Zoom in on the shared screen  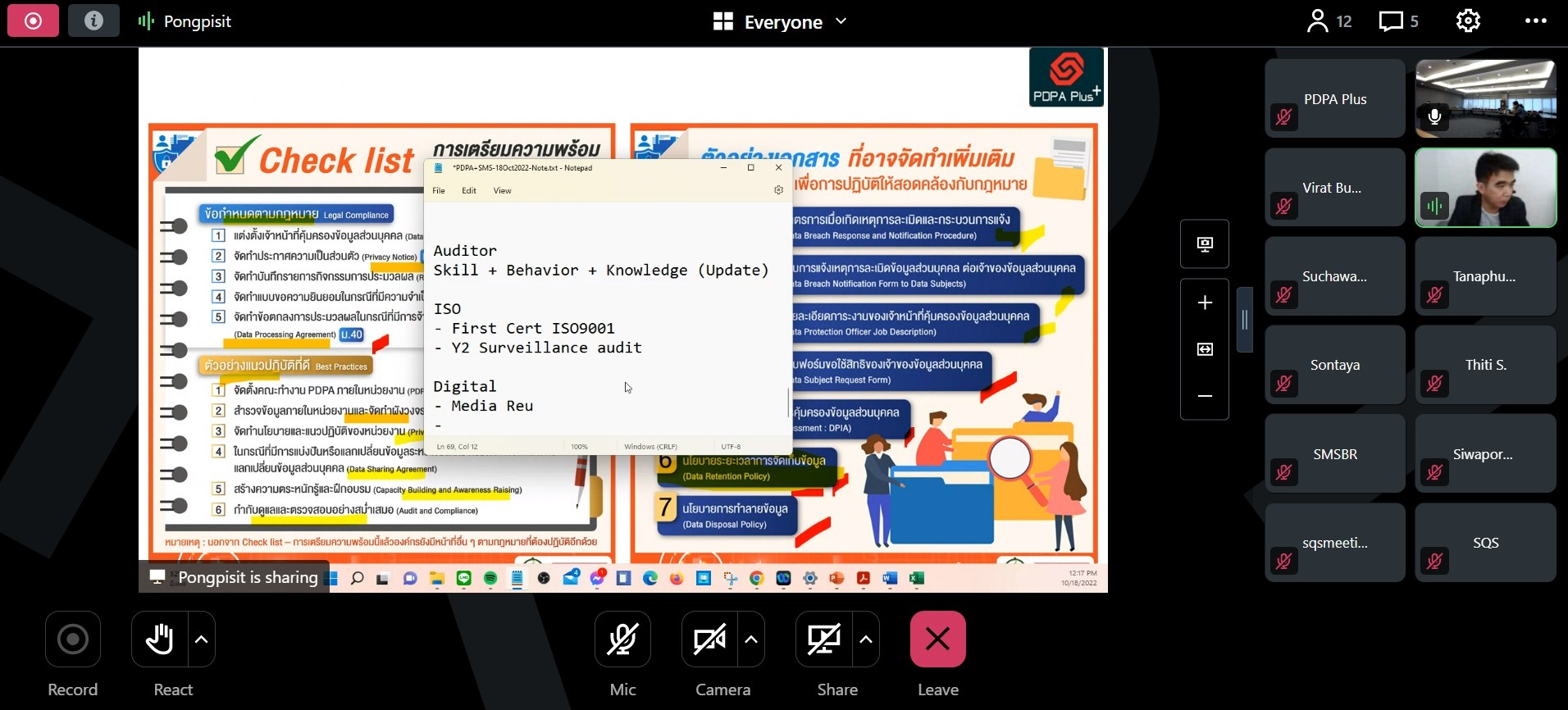coord(1205,303)
